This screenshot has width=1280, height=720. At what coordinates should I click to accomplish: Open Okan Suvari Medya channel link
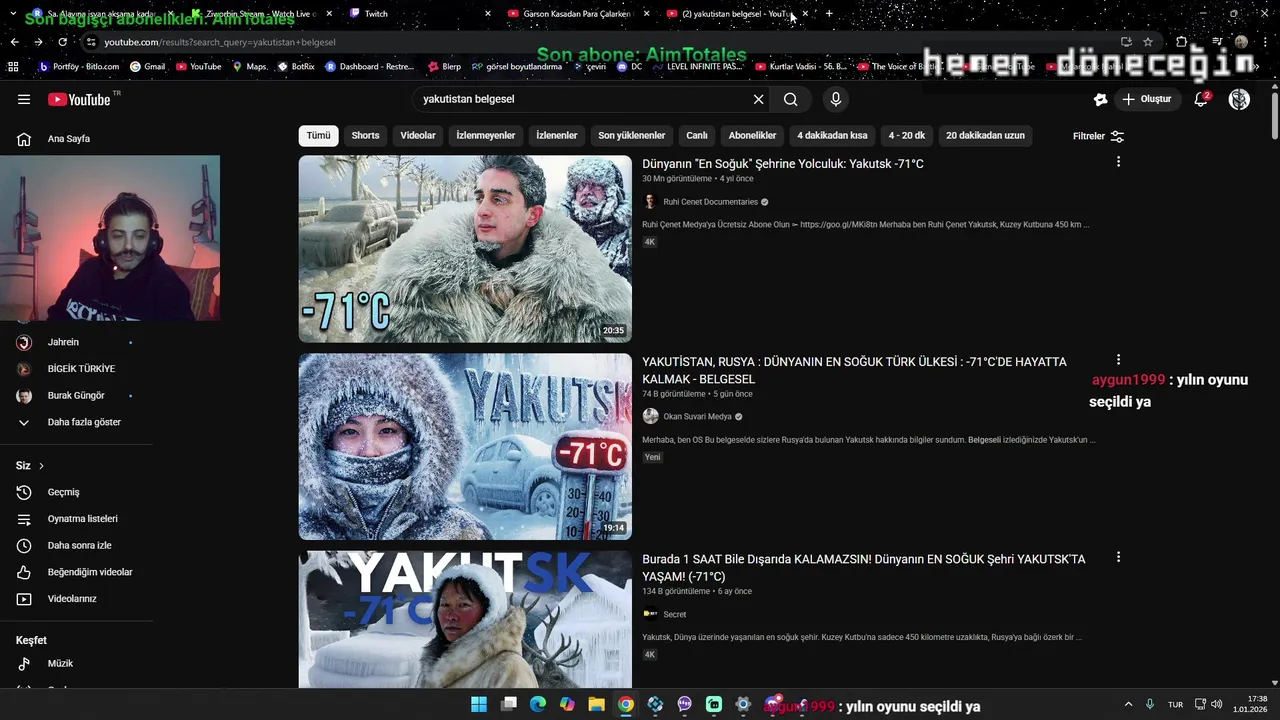pos(697,417)
